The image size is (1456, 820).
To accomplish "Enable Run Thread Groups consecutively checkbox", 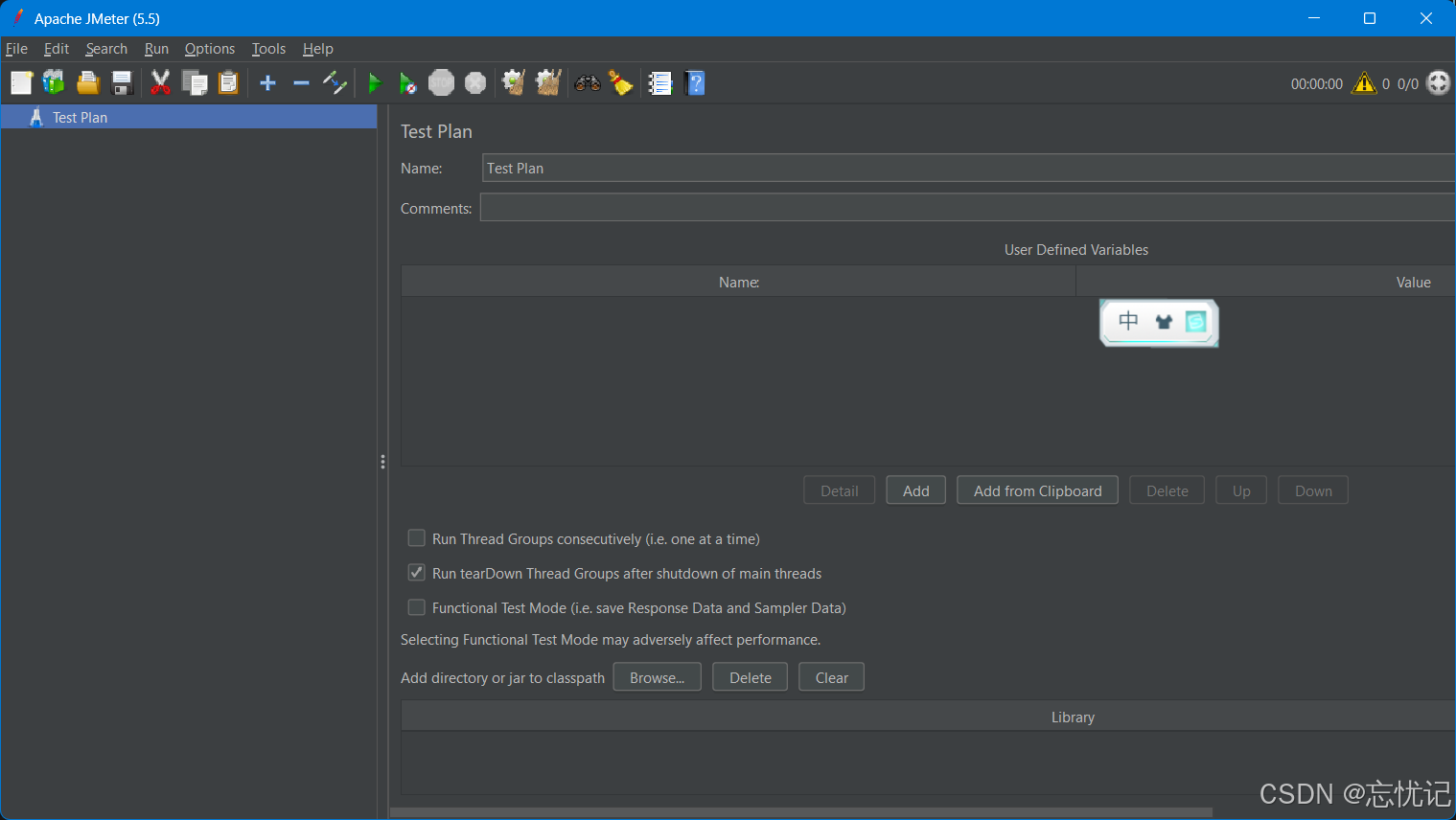I will (x=416, y=538).
